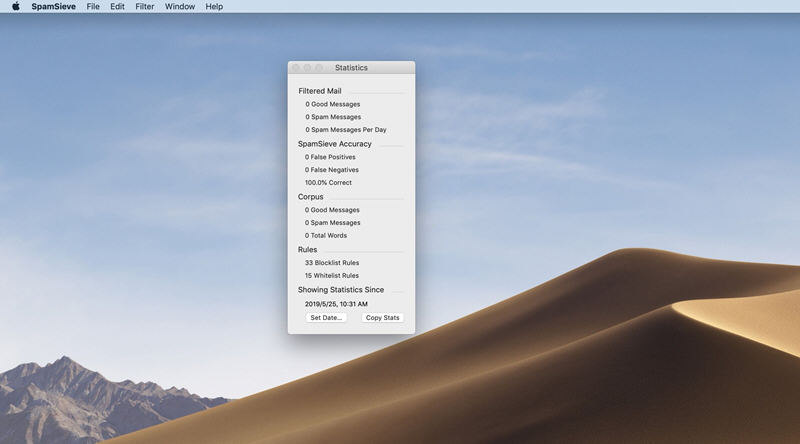Click '33 Blocklist Rules' entry
800x444 pixels.
point(332,263)
